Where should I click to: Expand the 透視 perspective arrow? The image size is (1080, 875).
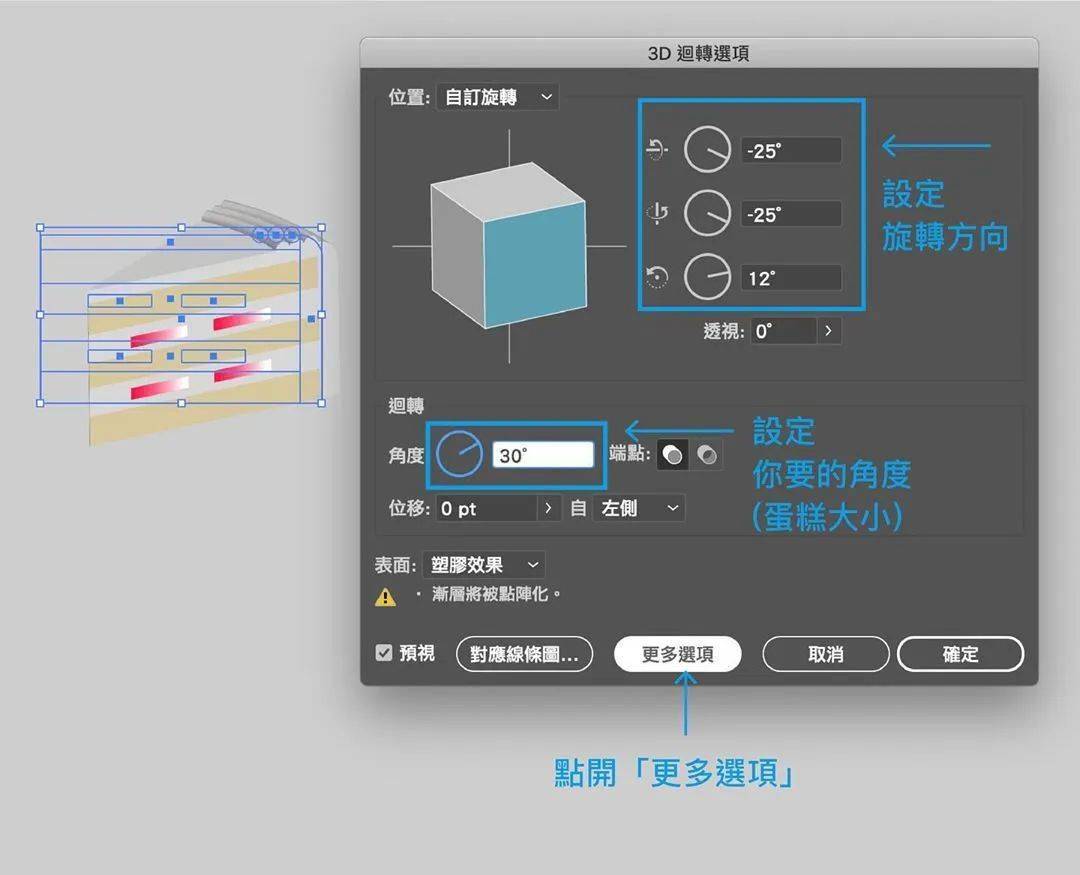pyautogui.click(x=829, y=331)
